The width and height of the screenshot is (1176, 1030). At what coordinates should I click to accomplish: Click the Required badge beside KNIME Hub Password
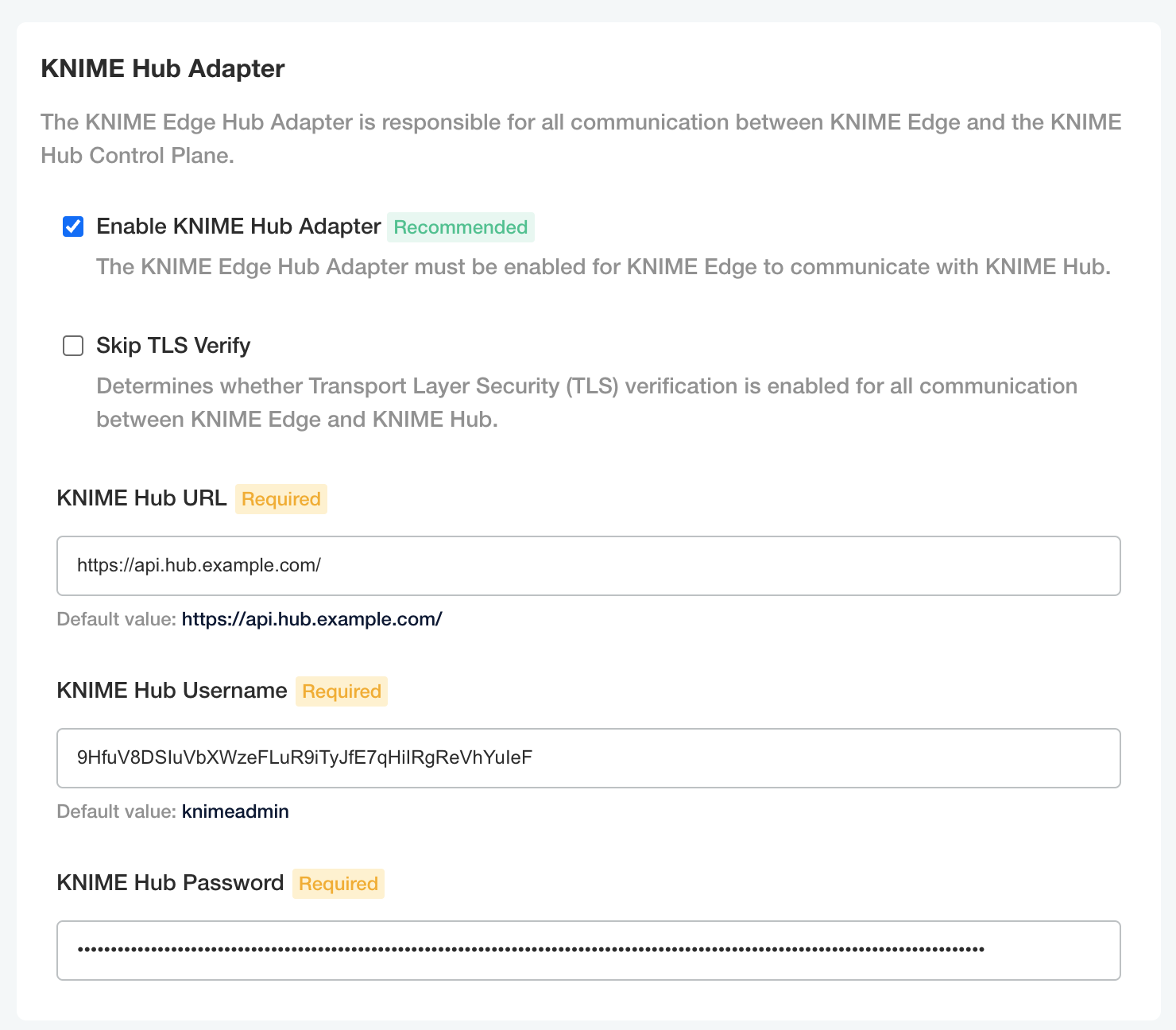(x=338, y=884)
